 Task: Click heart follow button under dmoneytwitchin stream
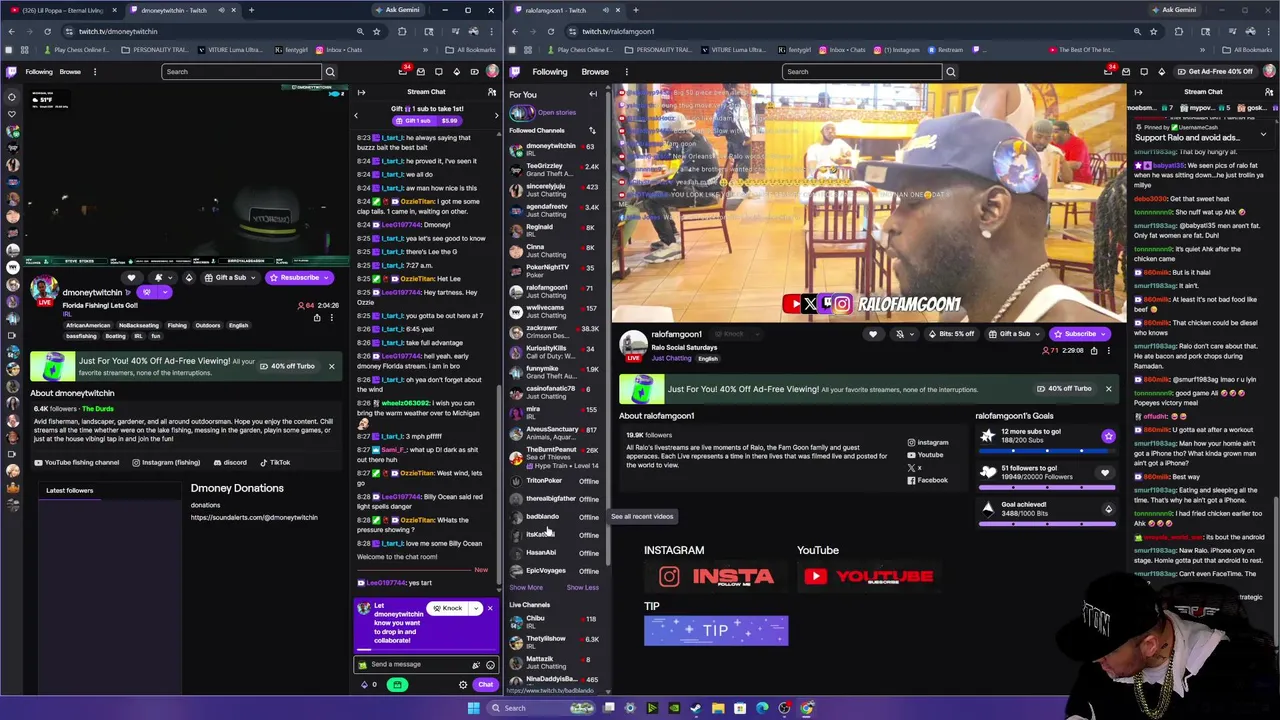[x=131, y=278]
